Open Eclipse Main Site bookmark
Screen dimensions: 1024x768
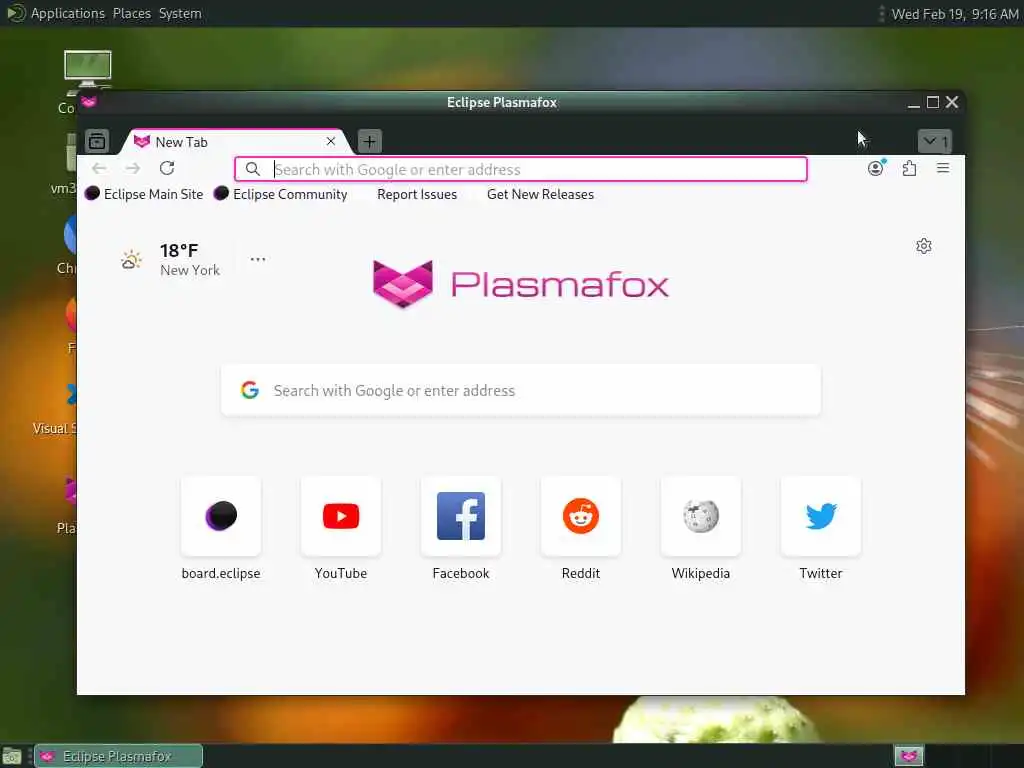[144, 194]
